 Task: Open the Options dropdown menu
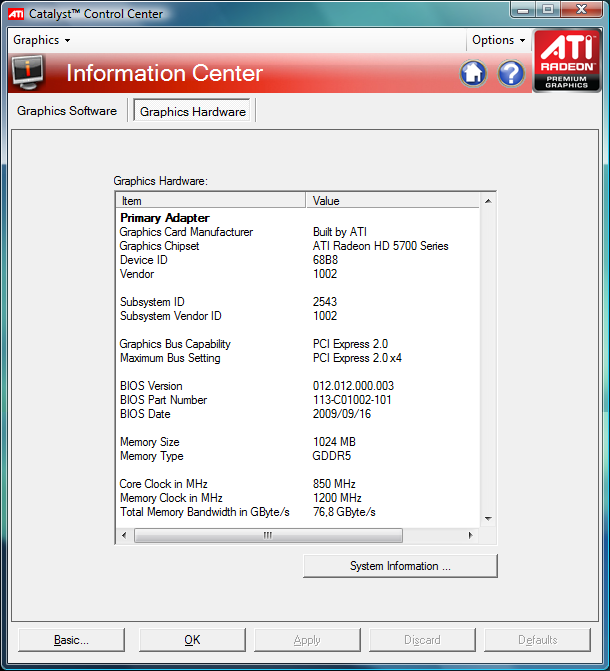pos(498,40)
